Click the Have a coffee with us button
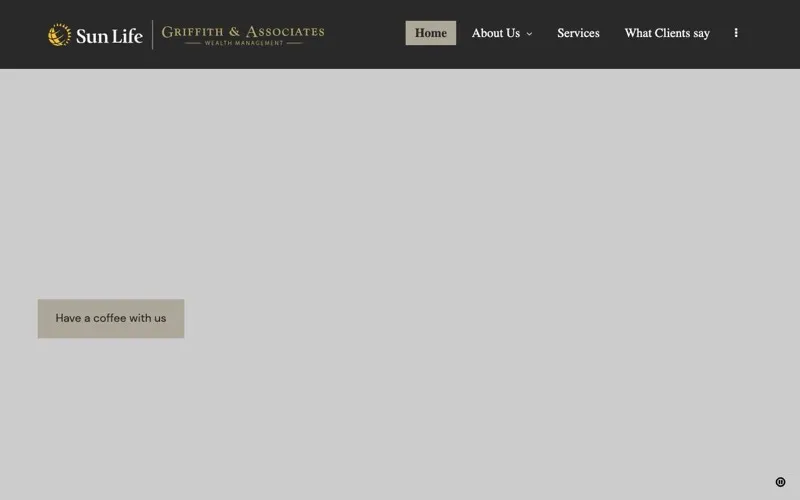This screenshot has width=800, height=500. tap(111, 318)
